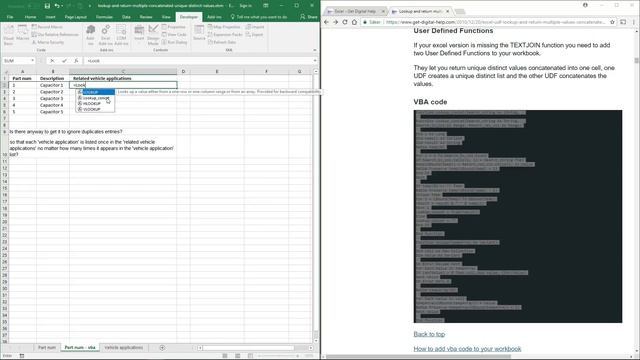The image size is (640, 360).
Task: Click inside the formula bar
Action: (199, 61)
